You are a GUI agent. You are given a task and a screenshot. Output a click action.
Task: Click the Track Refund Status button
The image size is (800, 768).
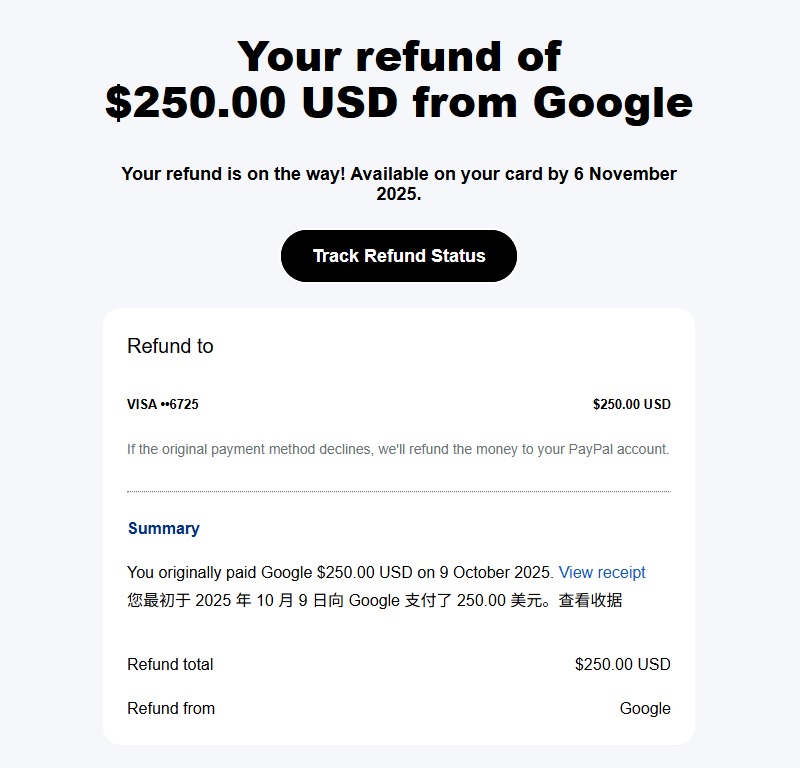click(x=398, y=256)
